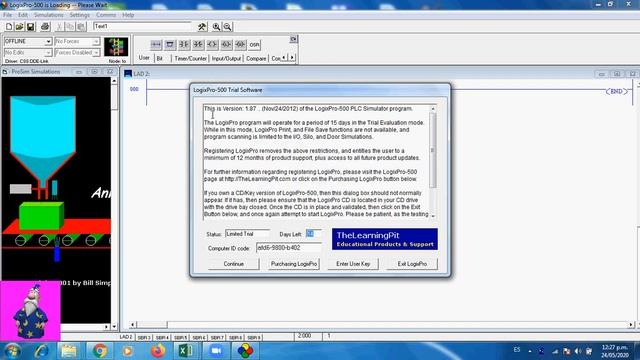Open the Edit menu
640x360 pixels.
click(23, 15)
